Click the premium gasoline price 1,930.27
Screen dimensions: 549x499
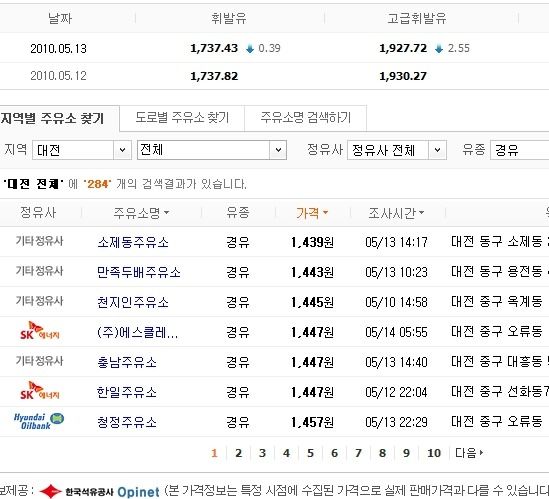pos(403,76)
